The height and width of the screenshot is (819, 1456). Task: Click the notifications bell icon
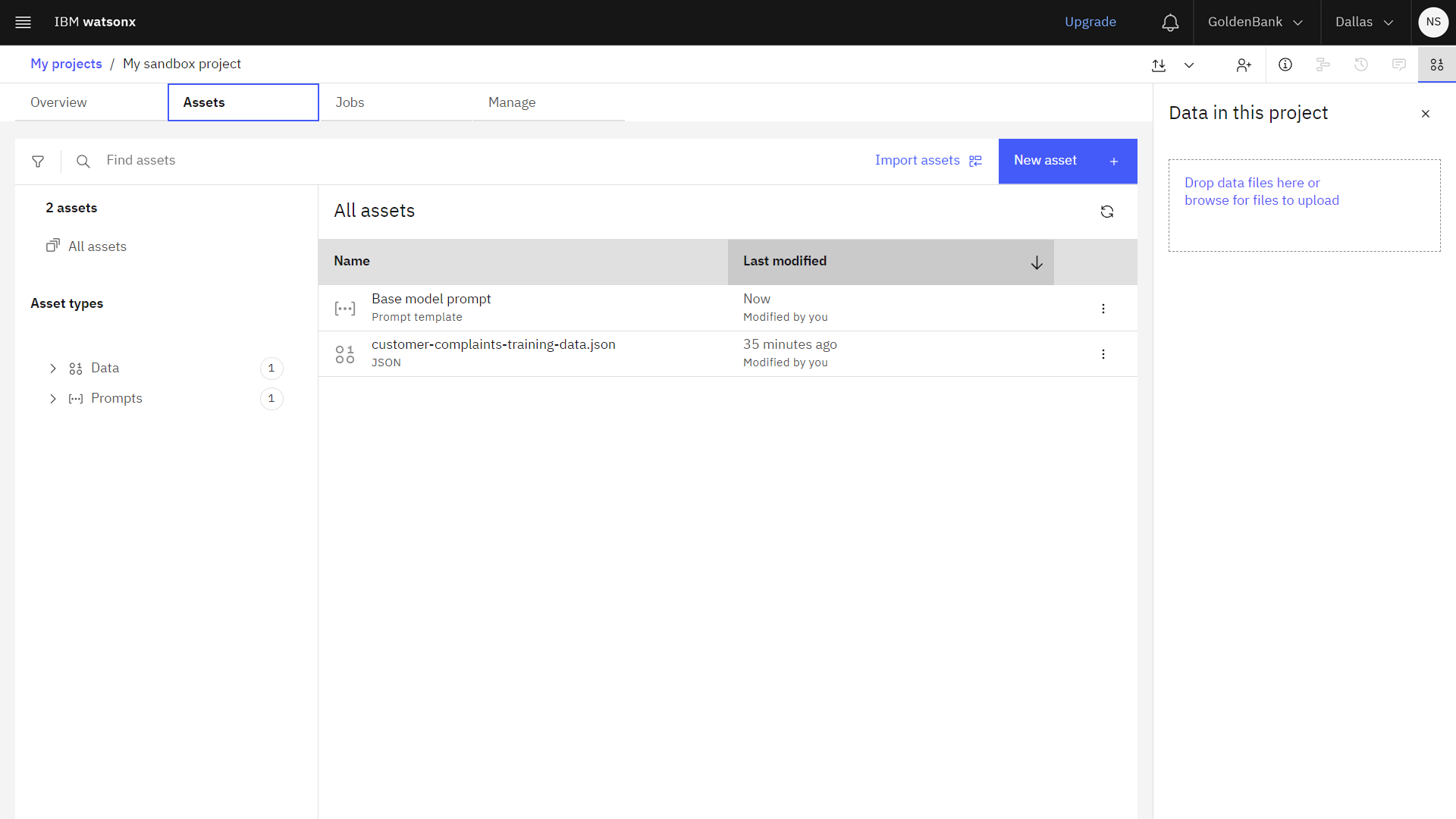click(x=1170, y=22)
